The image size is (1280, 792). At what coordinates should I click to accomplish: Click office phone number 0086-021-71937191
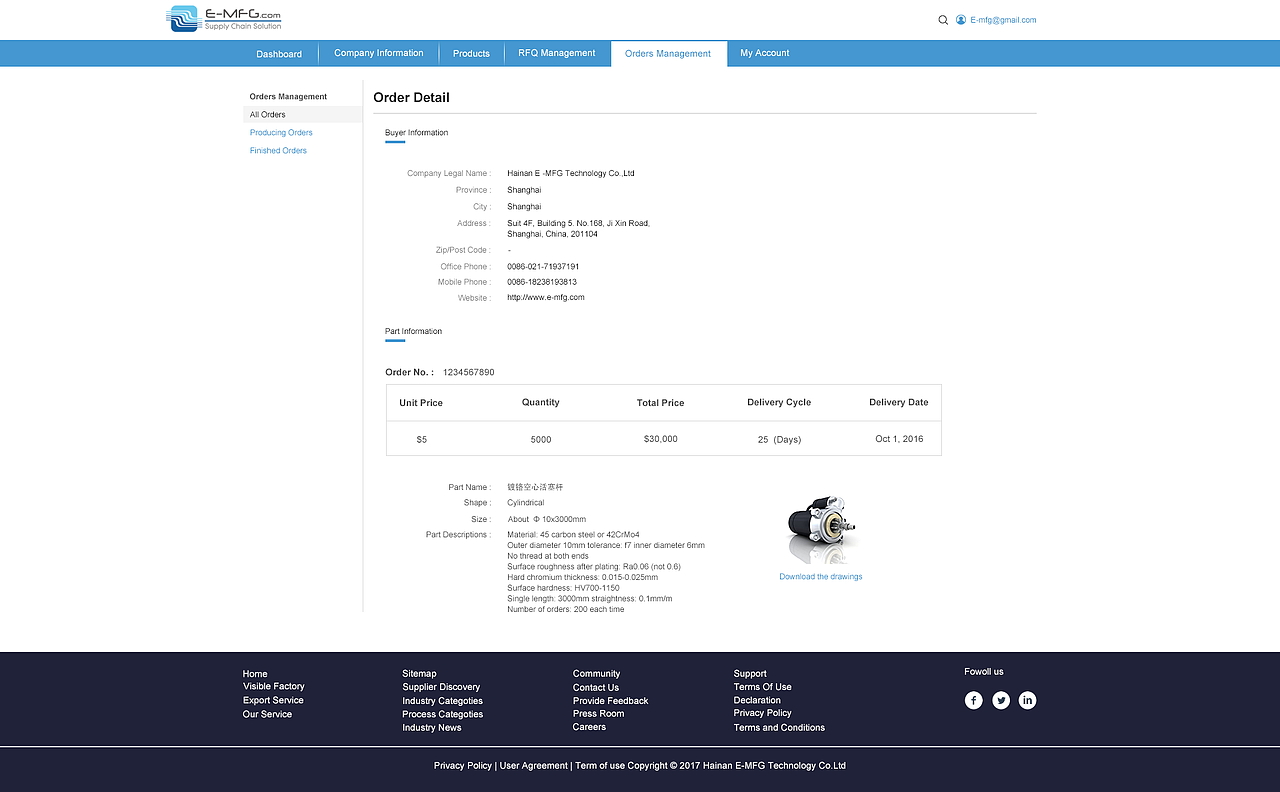(543, 267)
